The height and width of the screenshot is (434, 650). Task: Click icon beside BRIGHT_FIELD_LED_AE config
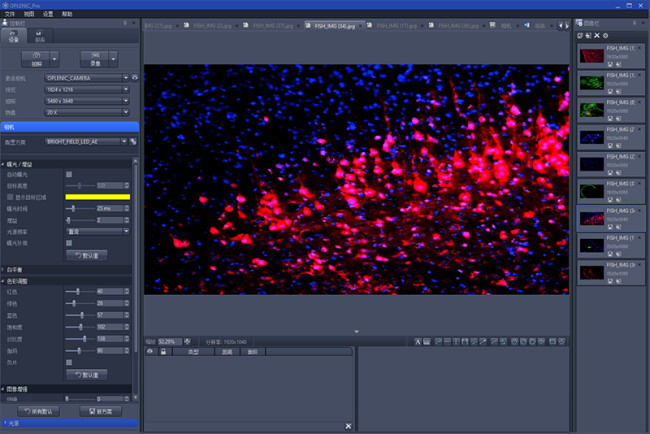(x=134, y=142)
